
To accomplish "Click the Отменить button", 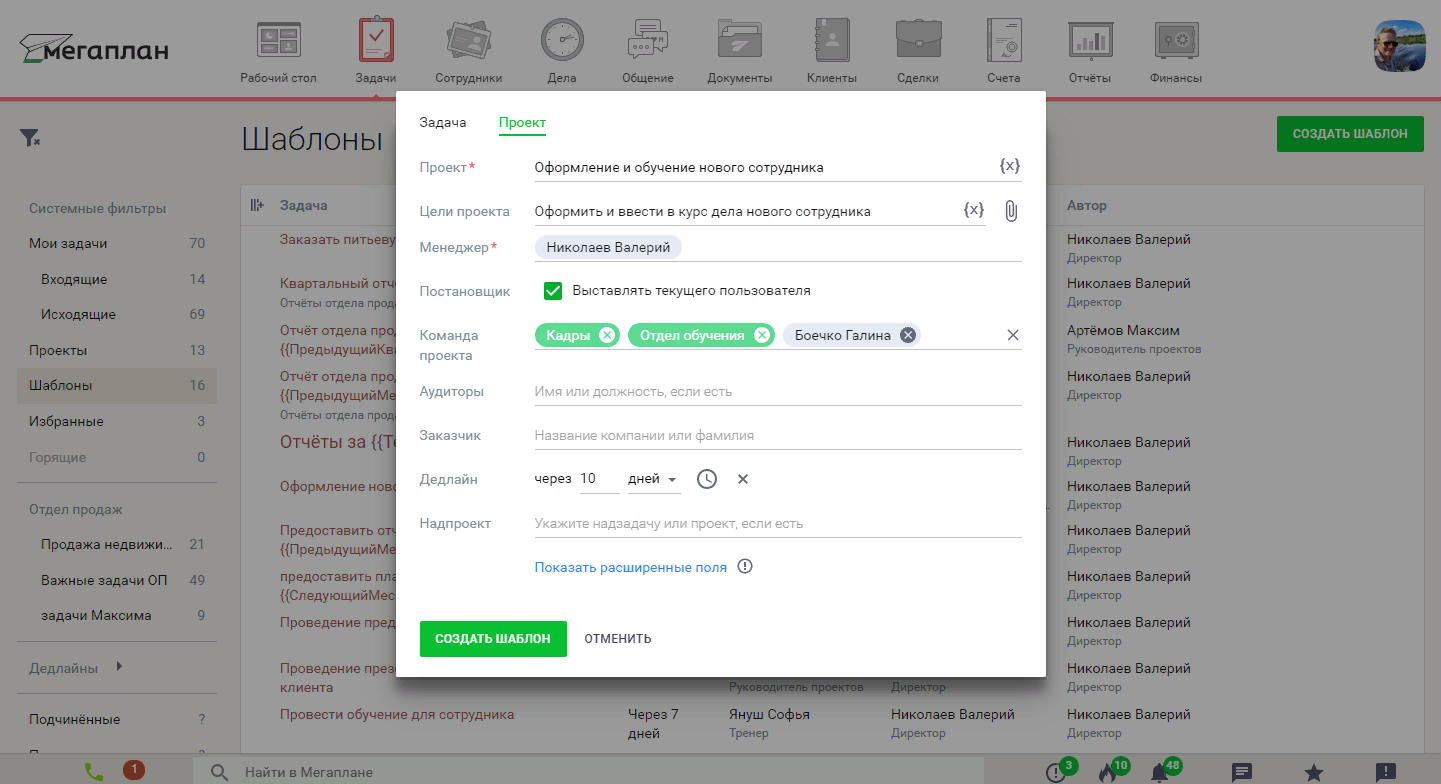I will 618,639.
